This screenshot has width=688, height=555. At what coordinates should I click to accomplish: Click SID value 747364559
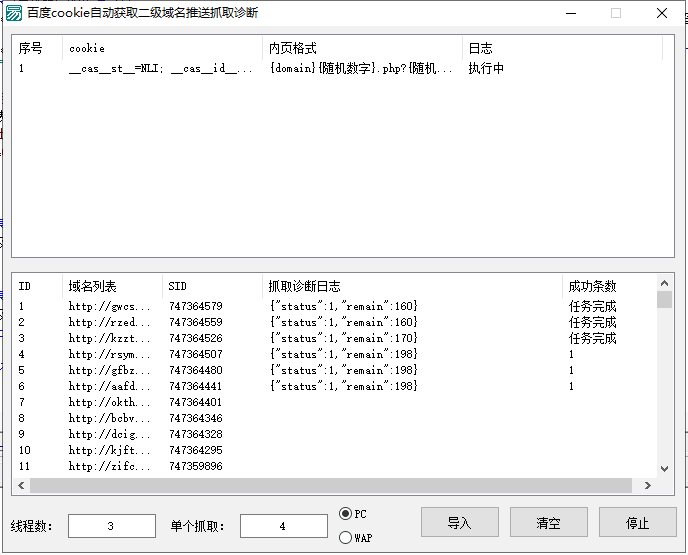click(196, 322)
